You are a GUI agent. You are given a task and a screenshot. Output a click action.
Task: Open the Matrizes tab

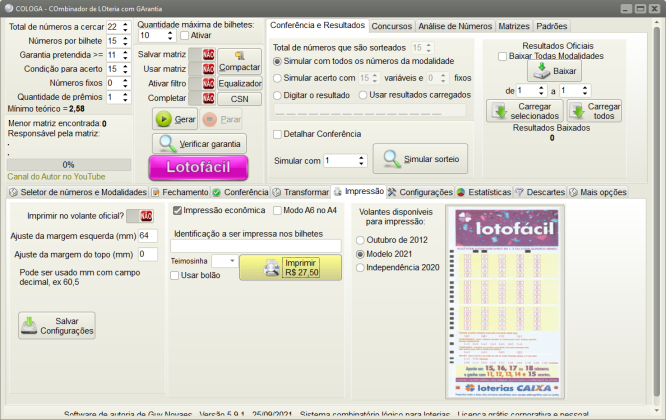click(514, 26)
